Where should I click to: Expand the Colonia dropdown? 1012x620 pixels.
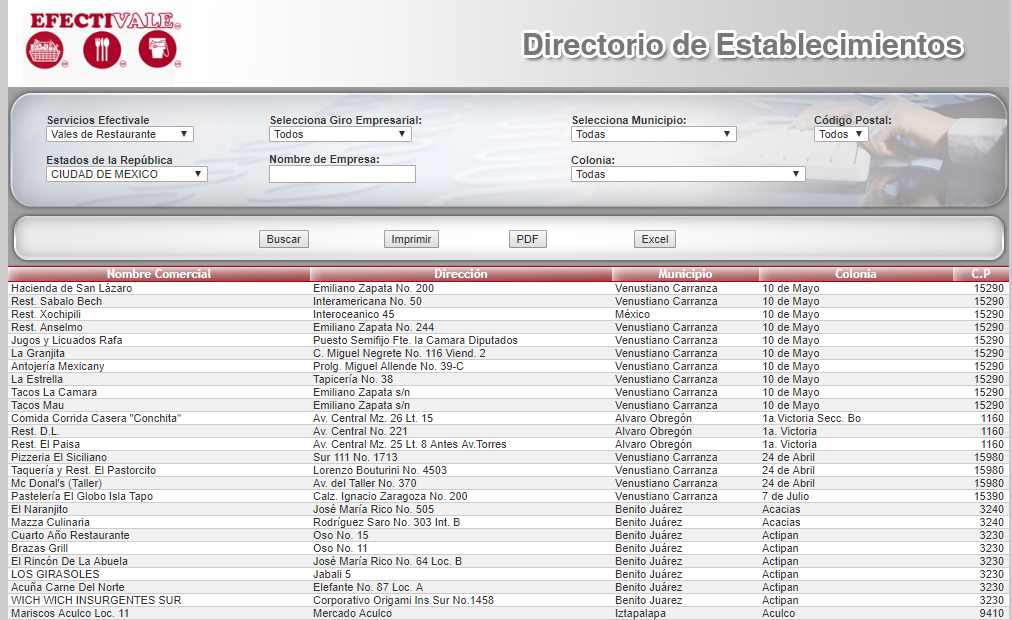point(688,174)
